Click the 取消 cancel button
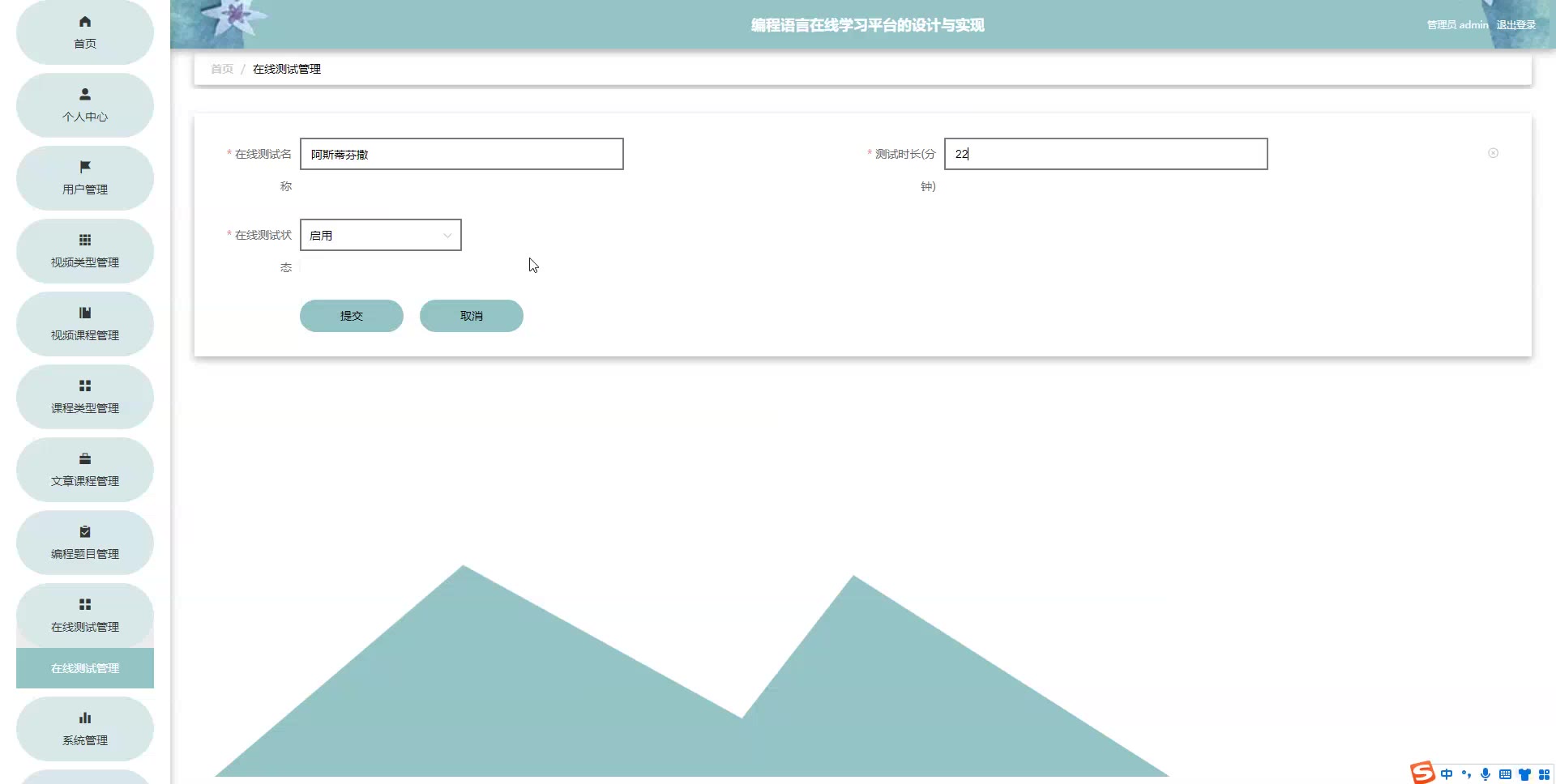The height and width of the screenshot is (784, 1556). click(472, 316)
